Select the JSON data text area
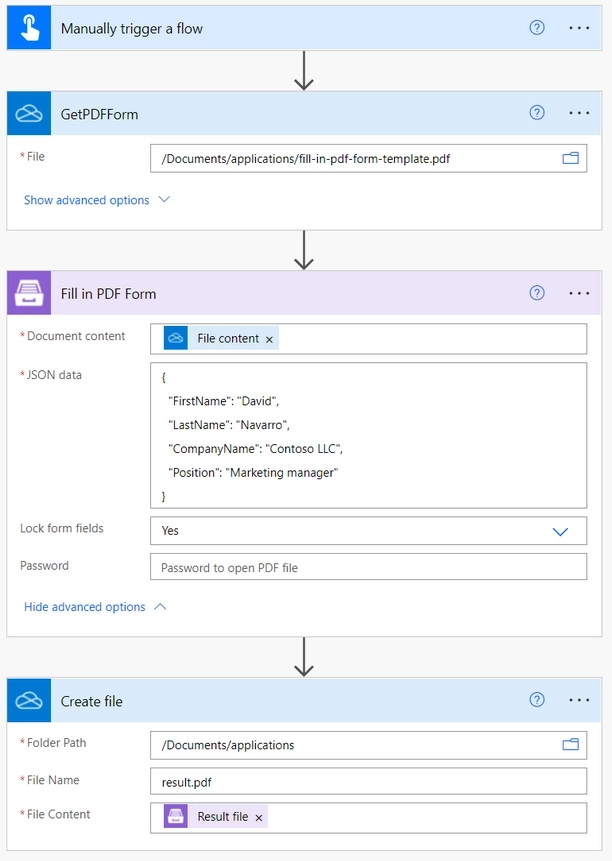Viewport: 612px width, 861px height. (x=370, y=435)
